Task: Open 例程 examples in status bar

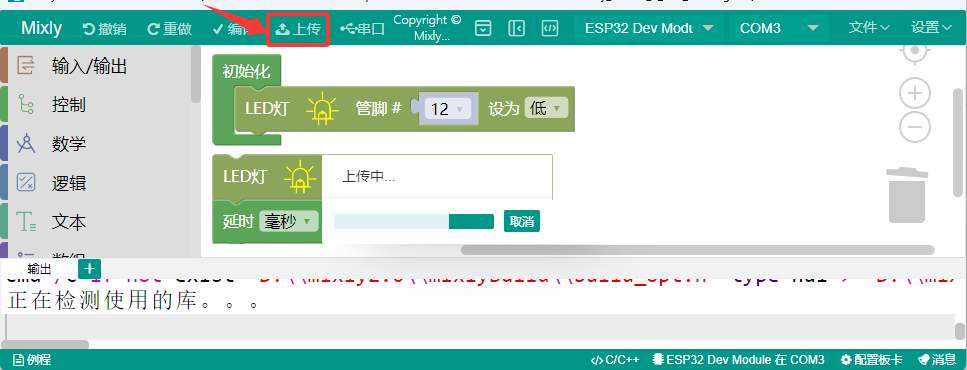Action: [x=32, y=360]
